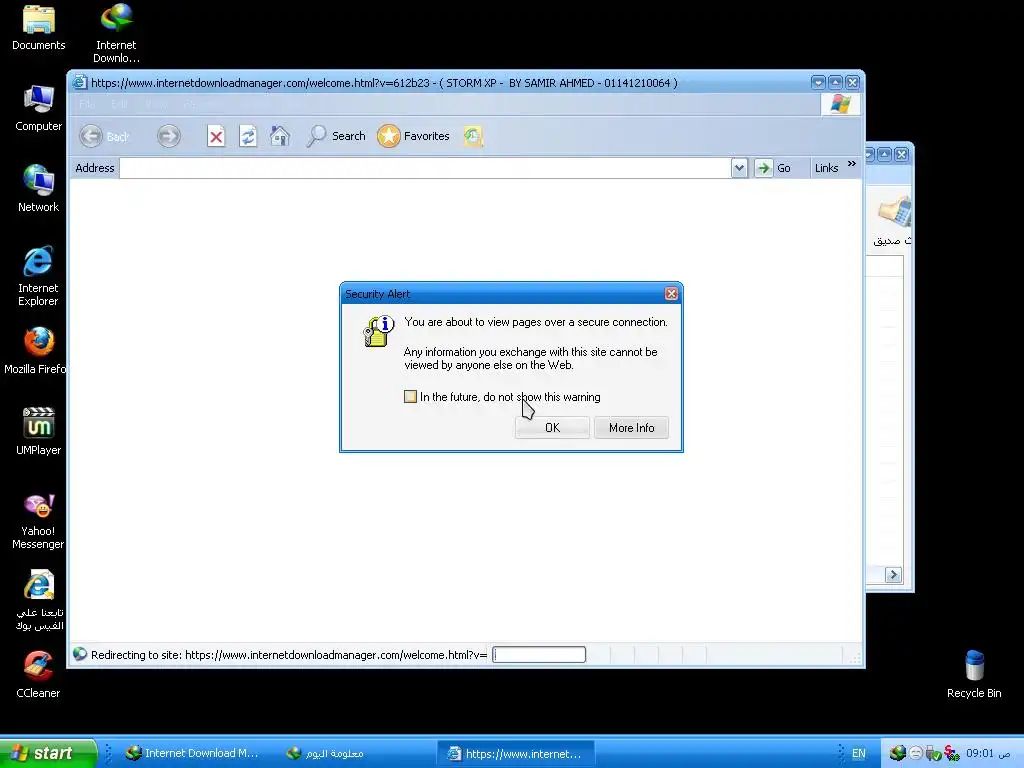Close the Security Alert dialog
The image size is (1024, 768).
(x=671, y=294)
